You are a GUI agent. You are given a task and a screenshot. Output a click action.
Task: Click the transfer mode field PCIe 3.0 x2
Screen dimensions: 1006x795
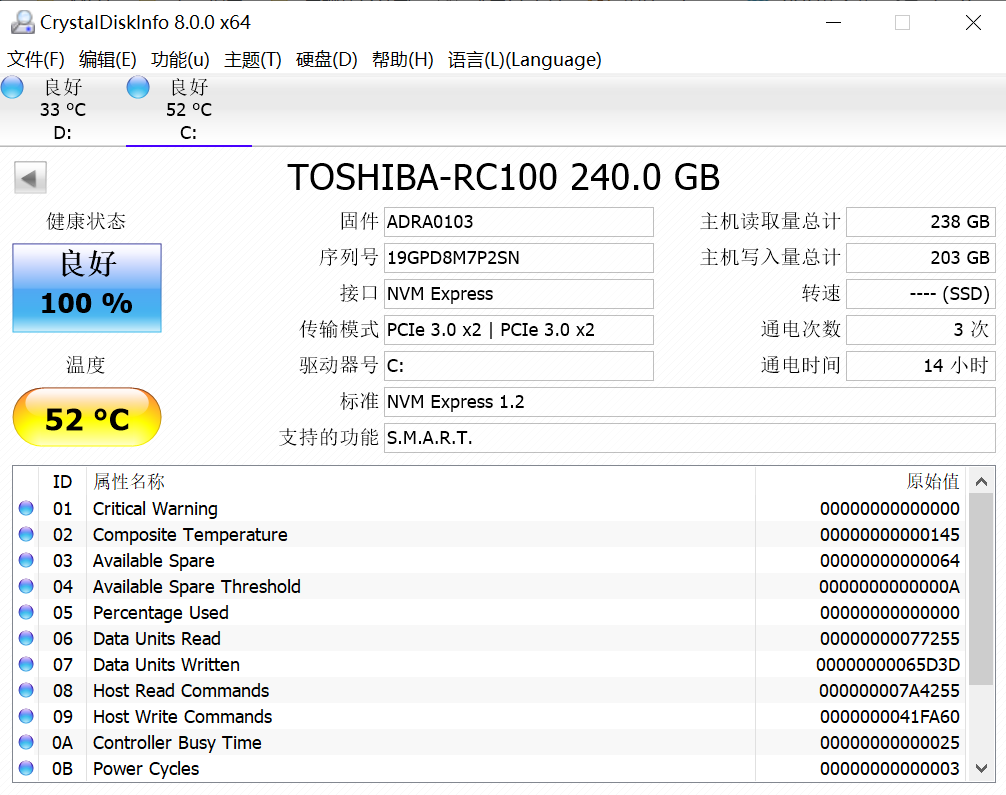pyautogui.click(x=518, y=330)
